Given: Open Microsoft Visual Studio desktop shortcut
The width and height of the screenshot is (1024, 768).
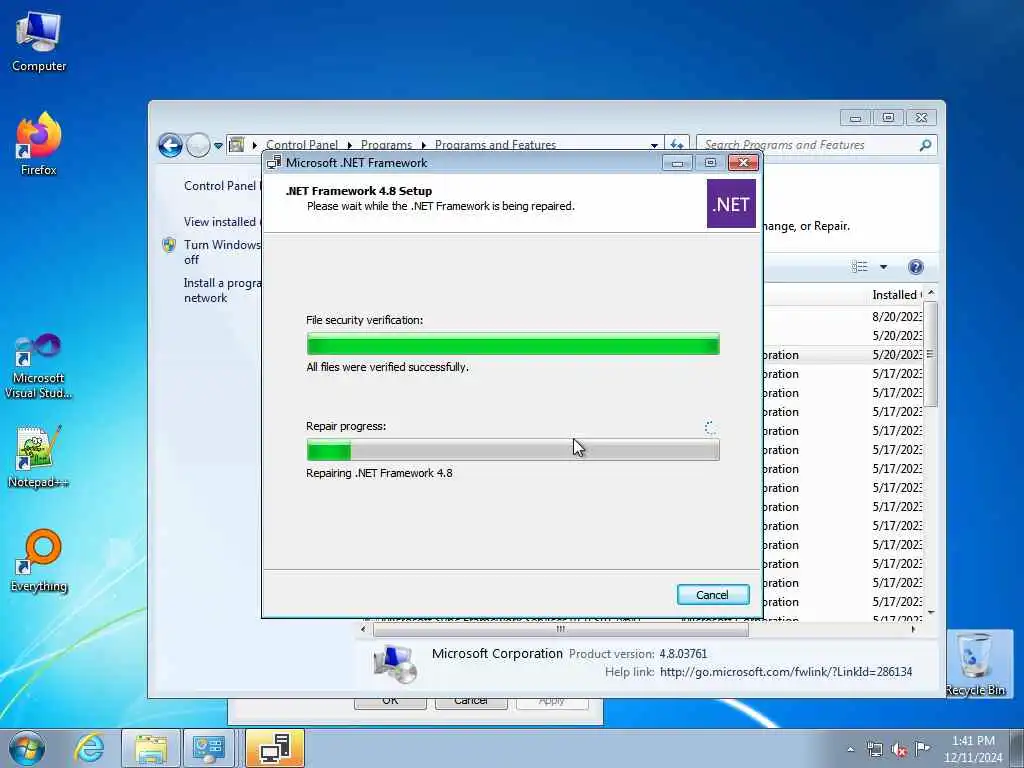Looking at the screenshot, I should point(39,366).
